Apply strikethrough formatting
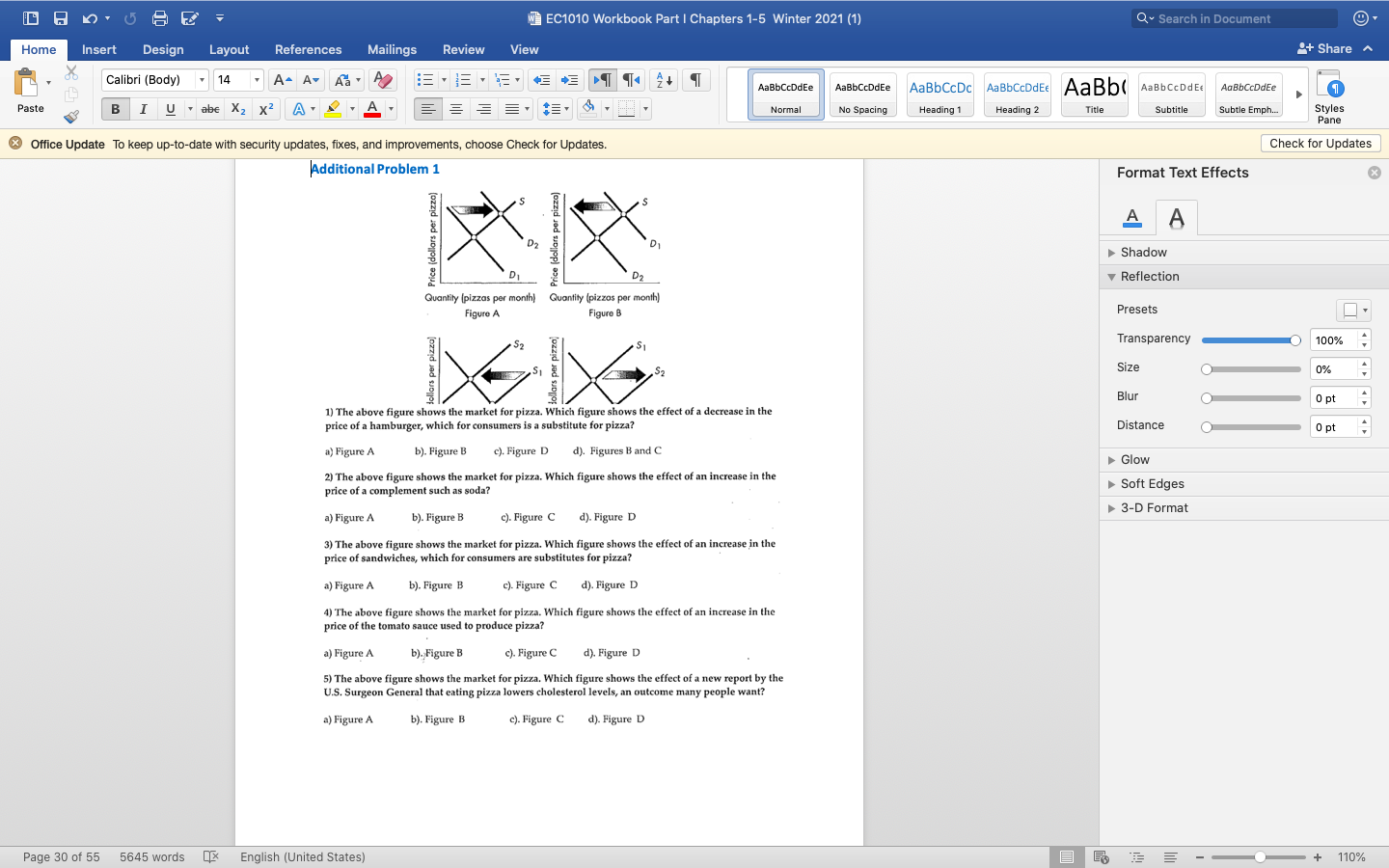Viewport: 1389px width, 868px height. 210,109
